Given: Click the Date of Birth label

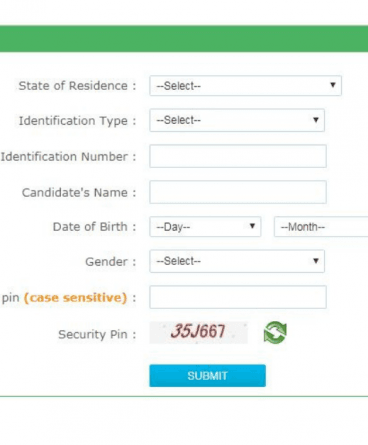Looking at the screenshot, I should [x=94, y=227].
